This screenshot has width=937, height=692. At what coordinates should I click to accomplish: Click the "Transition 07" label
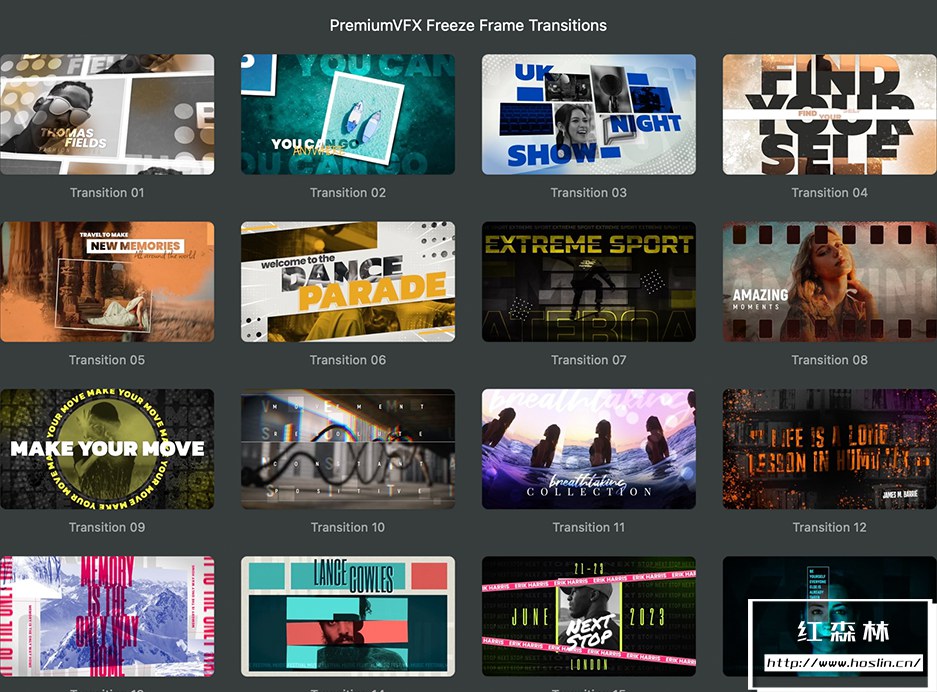(589, 360)
